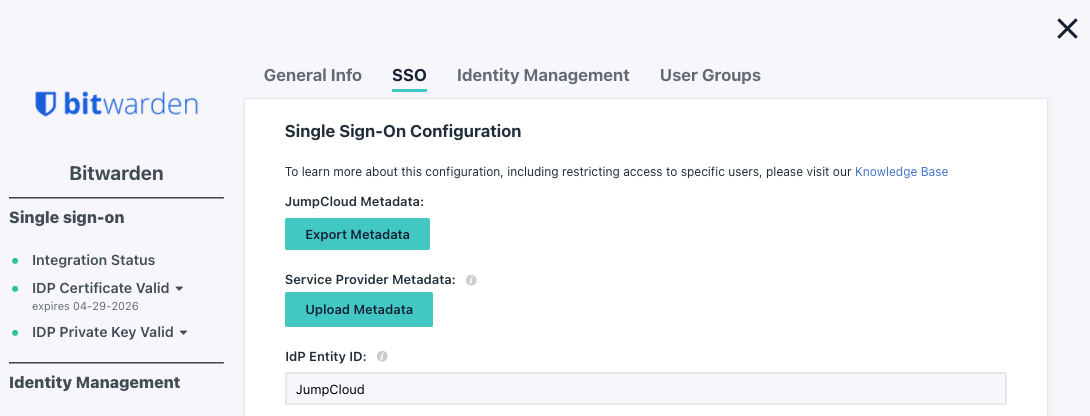Click the IdP Entity ID label
The height and width of the screenshot is (416, 1090).
[326, 356]
